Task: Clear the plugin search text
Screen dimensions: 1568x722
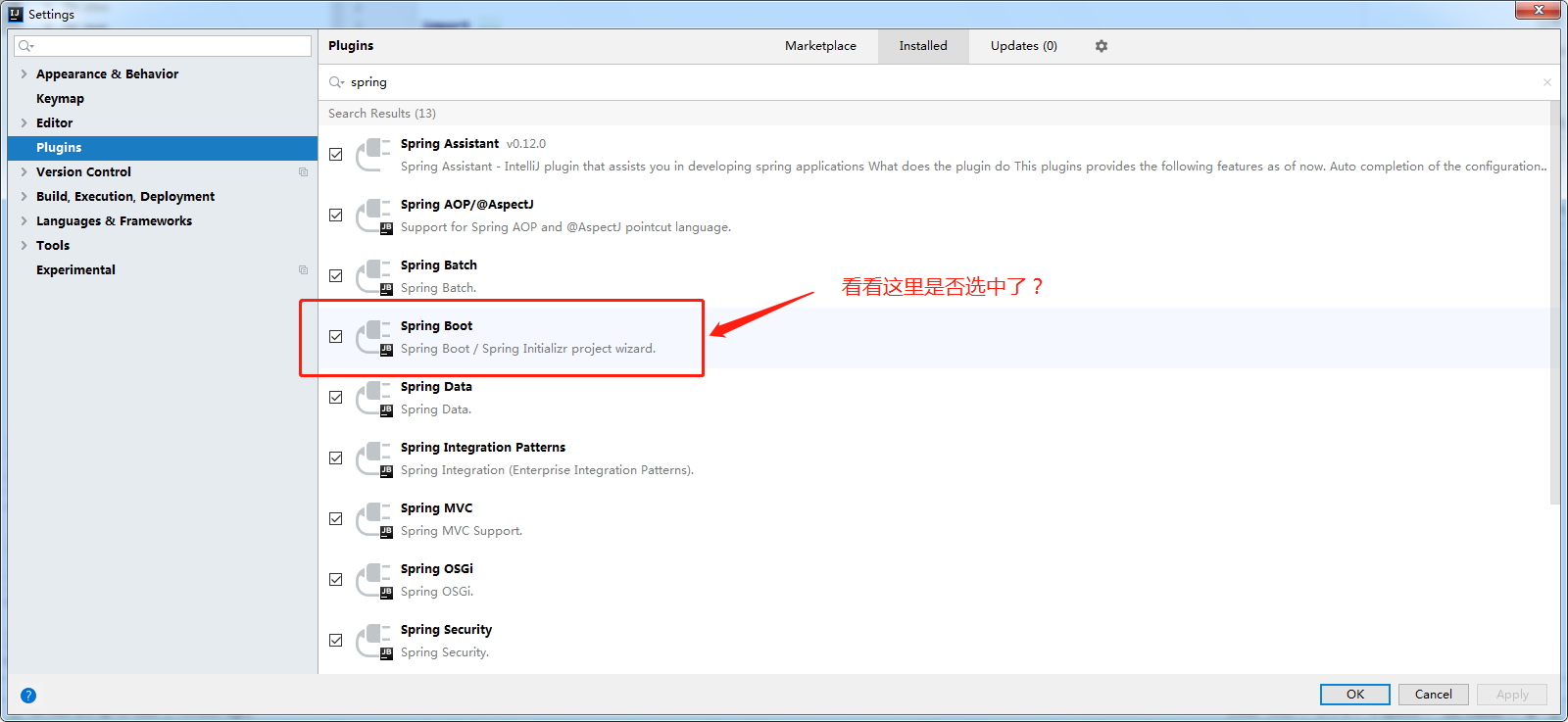Action: point(1547,82)
